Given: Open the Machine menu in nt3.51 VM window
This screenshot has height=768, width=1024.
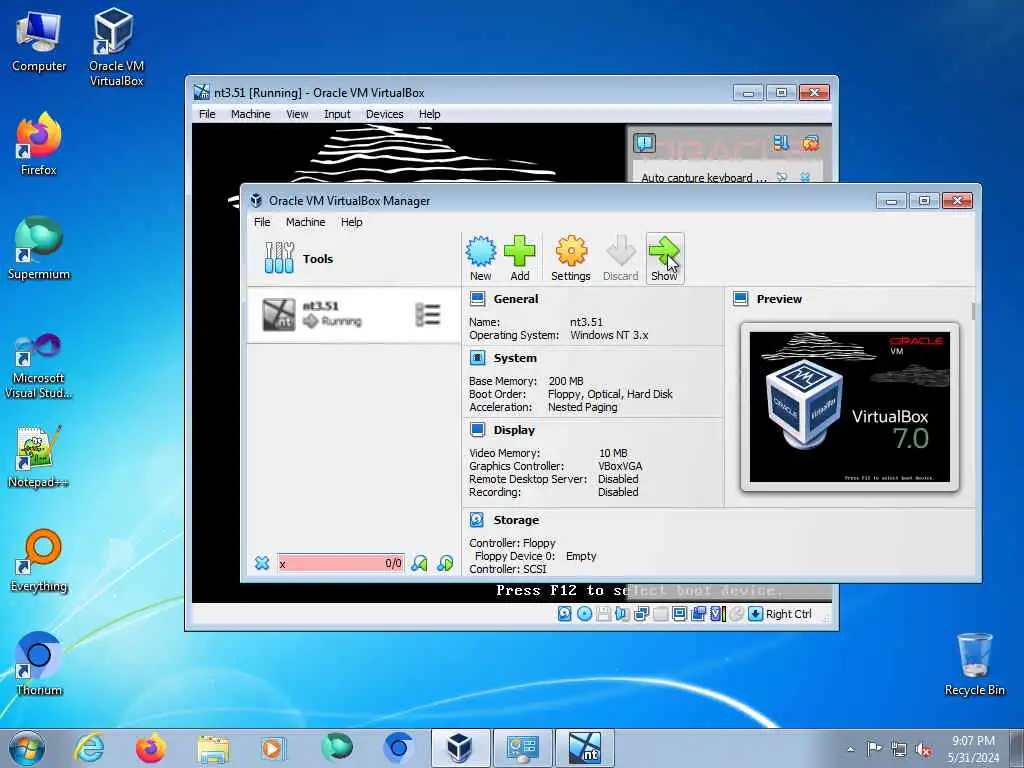Looking at the screenshot, I should click(x=251, y=114).
